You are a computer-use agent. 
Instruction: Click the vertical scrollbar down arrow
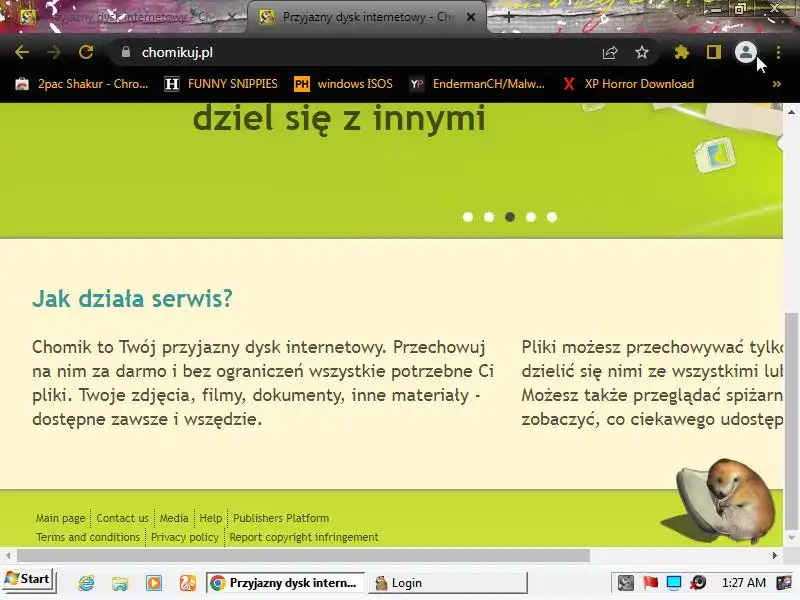[791, 538]
